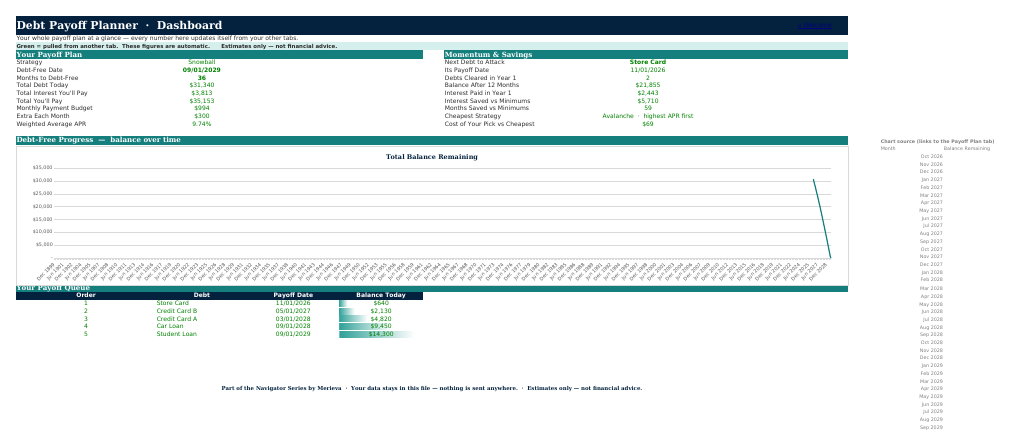The height and width of the screenshot is (446, 1011).
Task: Click the Store Card balance bar $640
Action: [381, 303]
